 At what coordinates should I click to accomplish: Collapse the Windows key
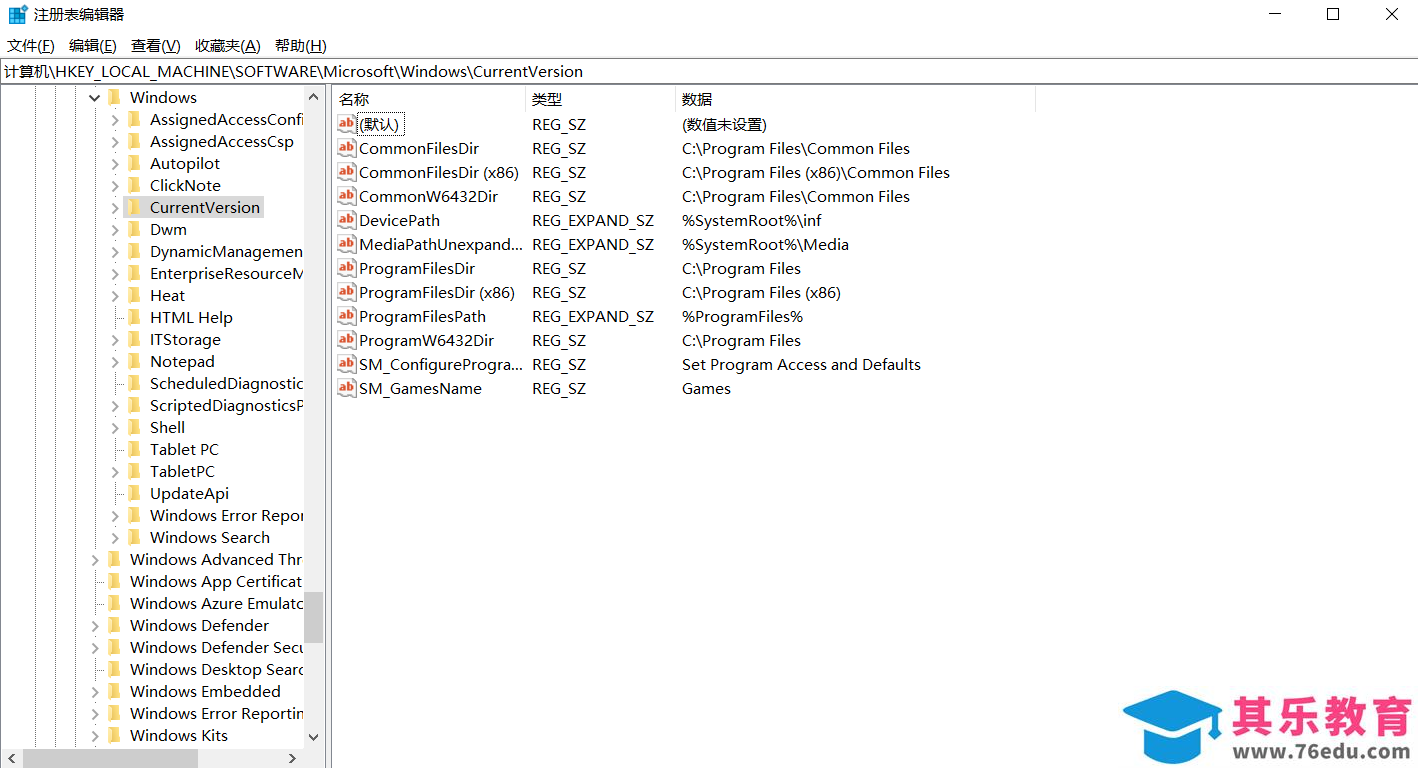click(95, 98)
